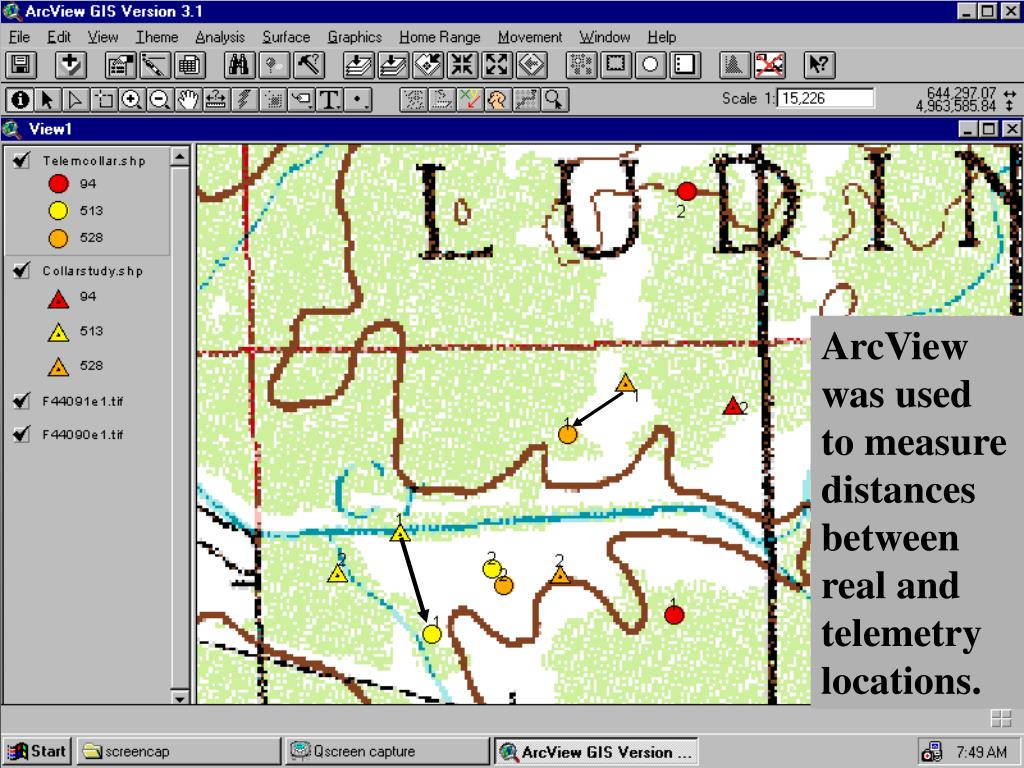The height and width of the screenshot is (768, 1024).
Task: Open the Draw Point tool dropdown
Action: [x=358, y=100]
